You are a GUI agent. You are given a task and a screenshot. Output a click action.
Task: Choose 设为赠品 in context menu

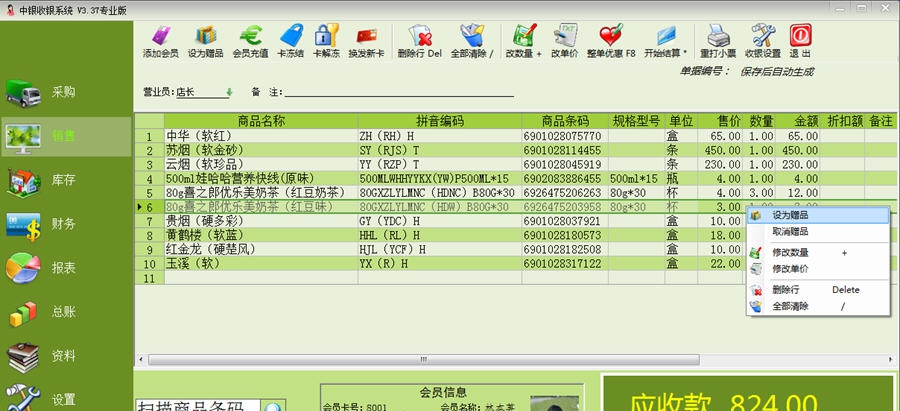click(817, 215)
